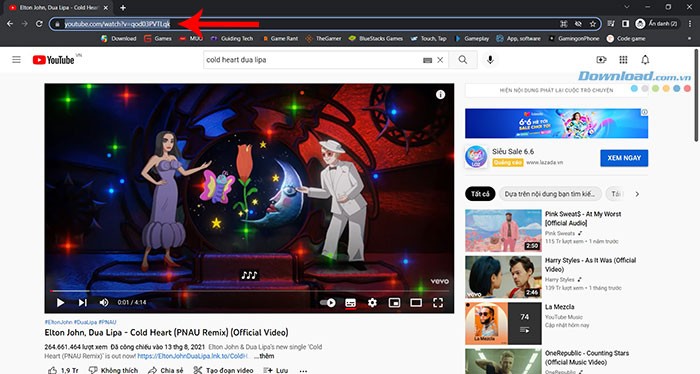700x374 pixels.
Task: Open the Gameplay bookmark
Action: pos(472,39)
